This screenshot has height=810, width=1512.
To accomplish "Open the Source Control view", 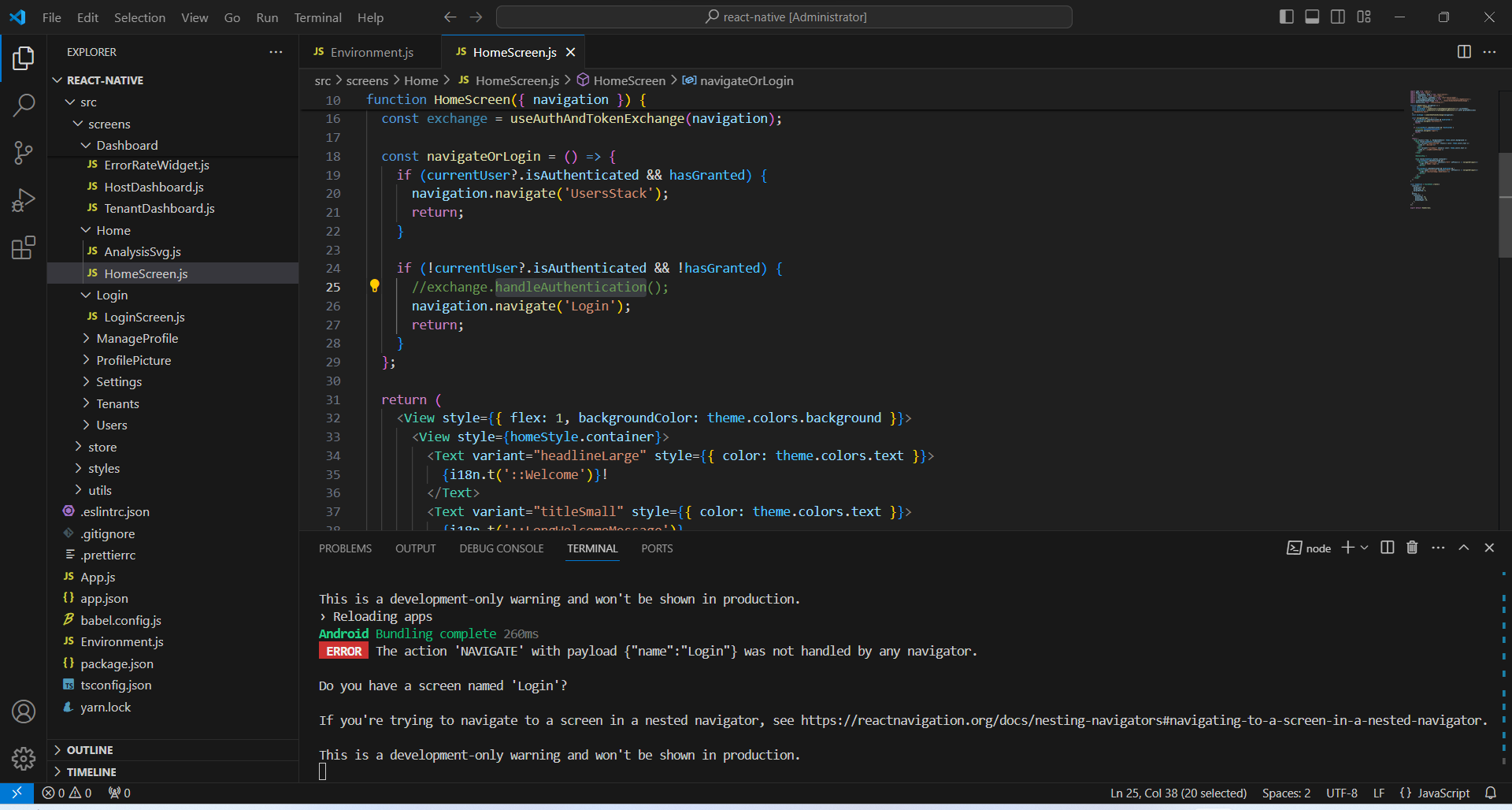I will pos(24,152).
